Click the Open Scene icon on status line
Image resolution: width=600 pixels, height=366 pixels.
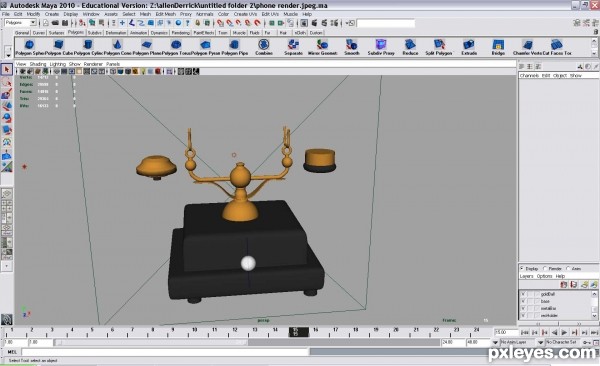(x=55, y=23)
